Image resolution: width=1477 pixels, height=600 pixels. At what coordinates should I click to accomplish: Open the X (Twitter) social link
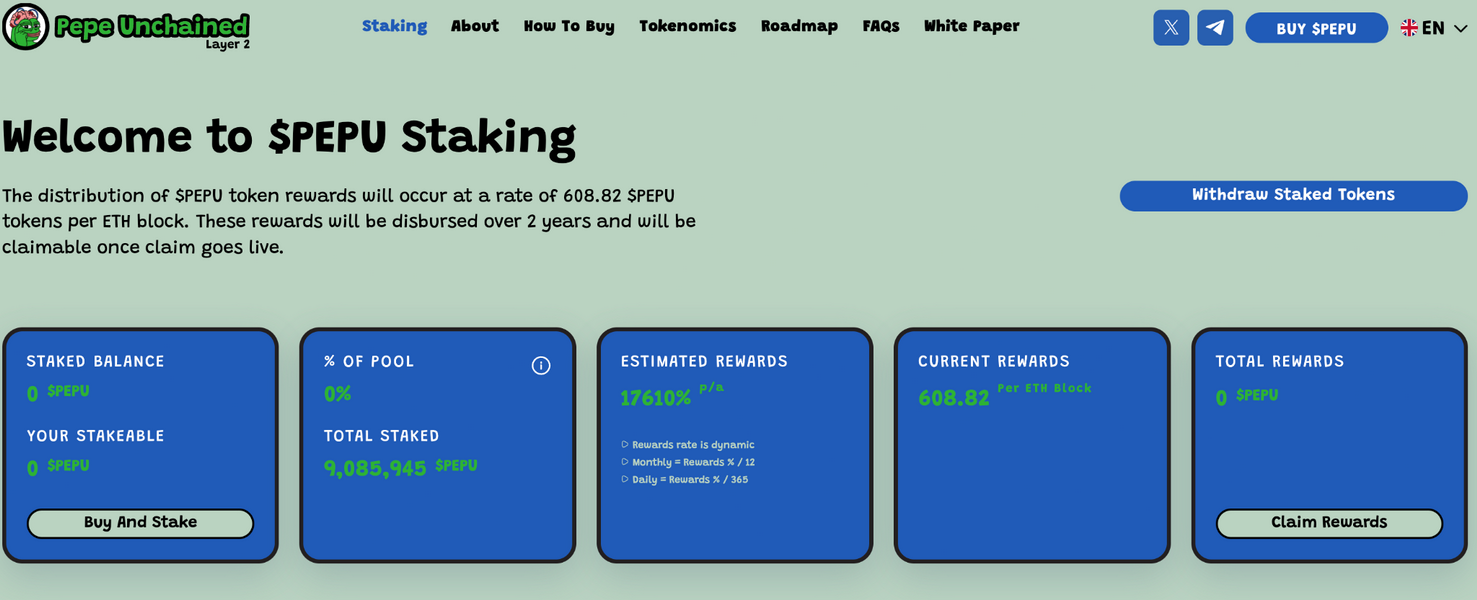point(1171,27)
